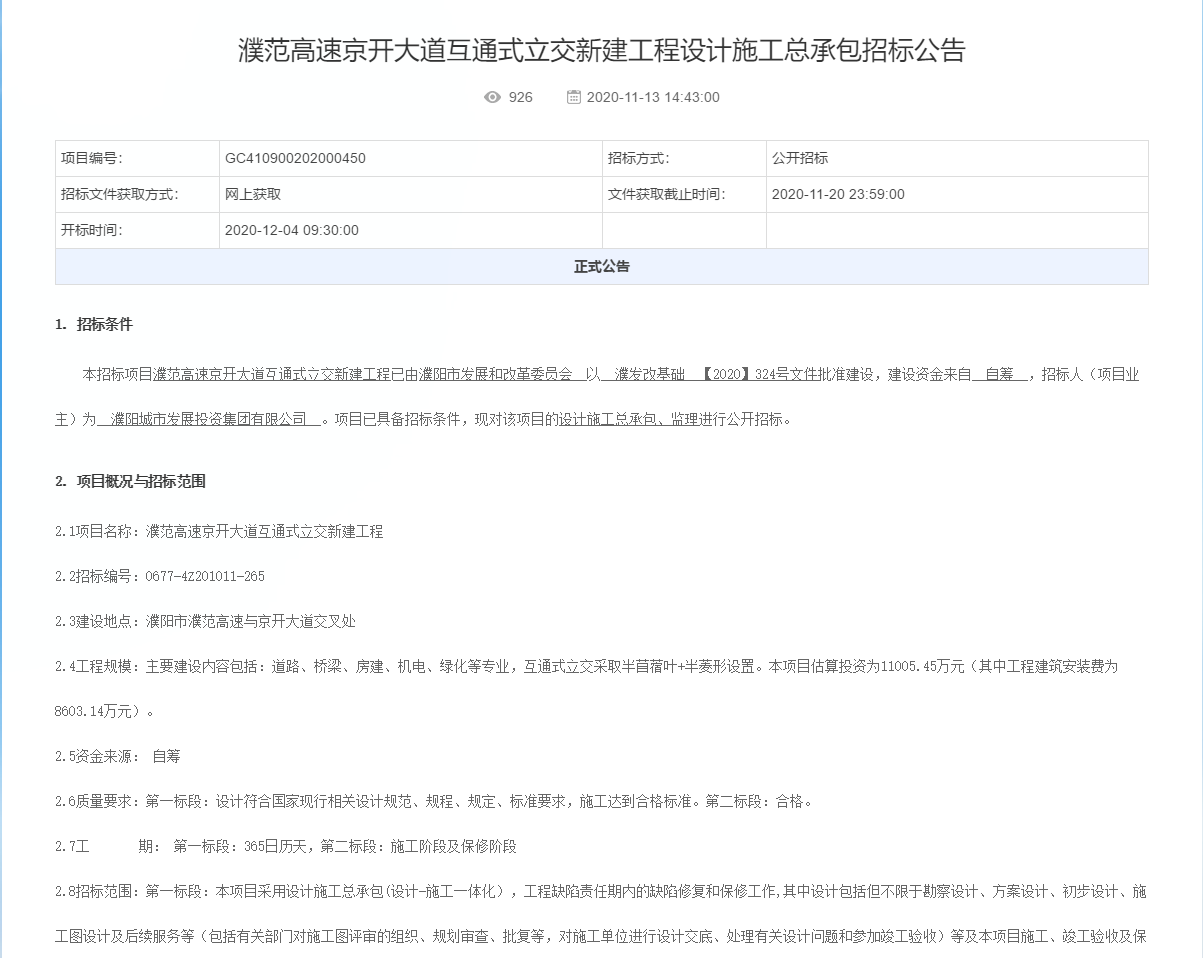Screen dimensions: 1203x958
Task: Click the 2. 项目概况与招标范围 heading
Action: (130, 482)
